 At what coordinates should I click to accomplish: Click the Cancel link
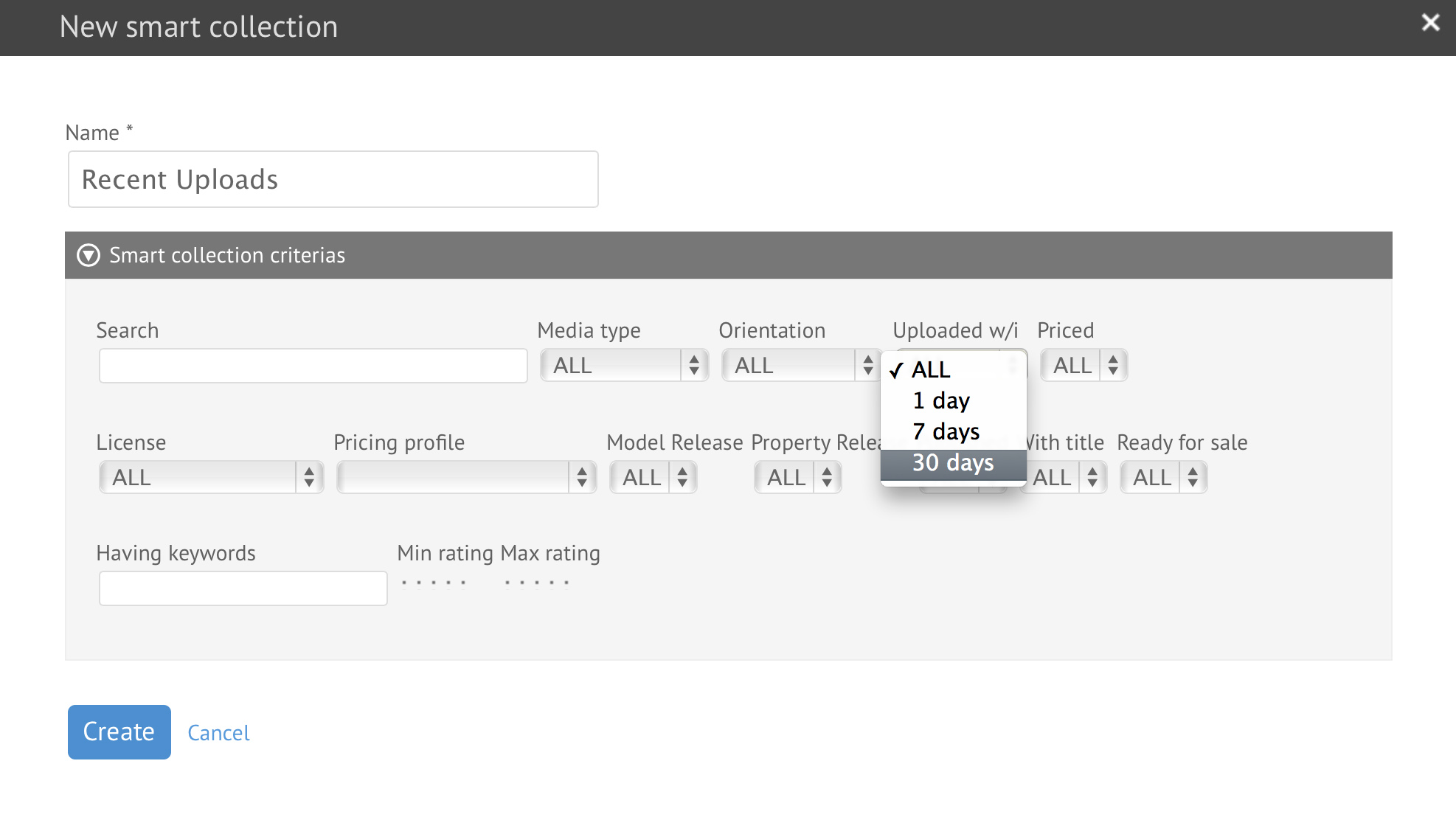[x=218, y=733]
